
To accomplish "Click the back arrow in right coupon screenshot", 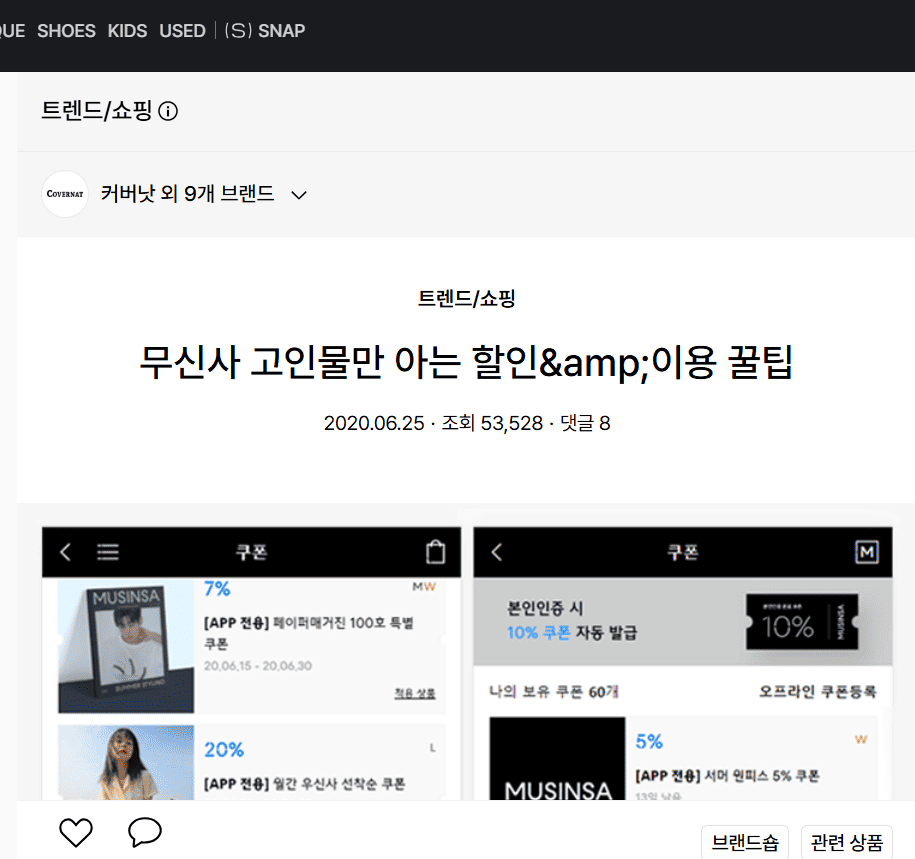I will pos(497,552).
